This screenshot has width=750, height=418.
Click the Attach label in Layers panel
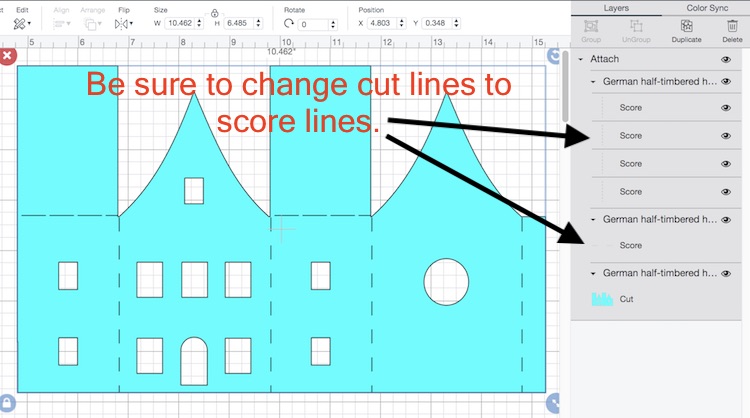[604, 59]
